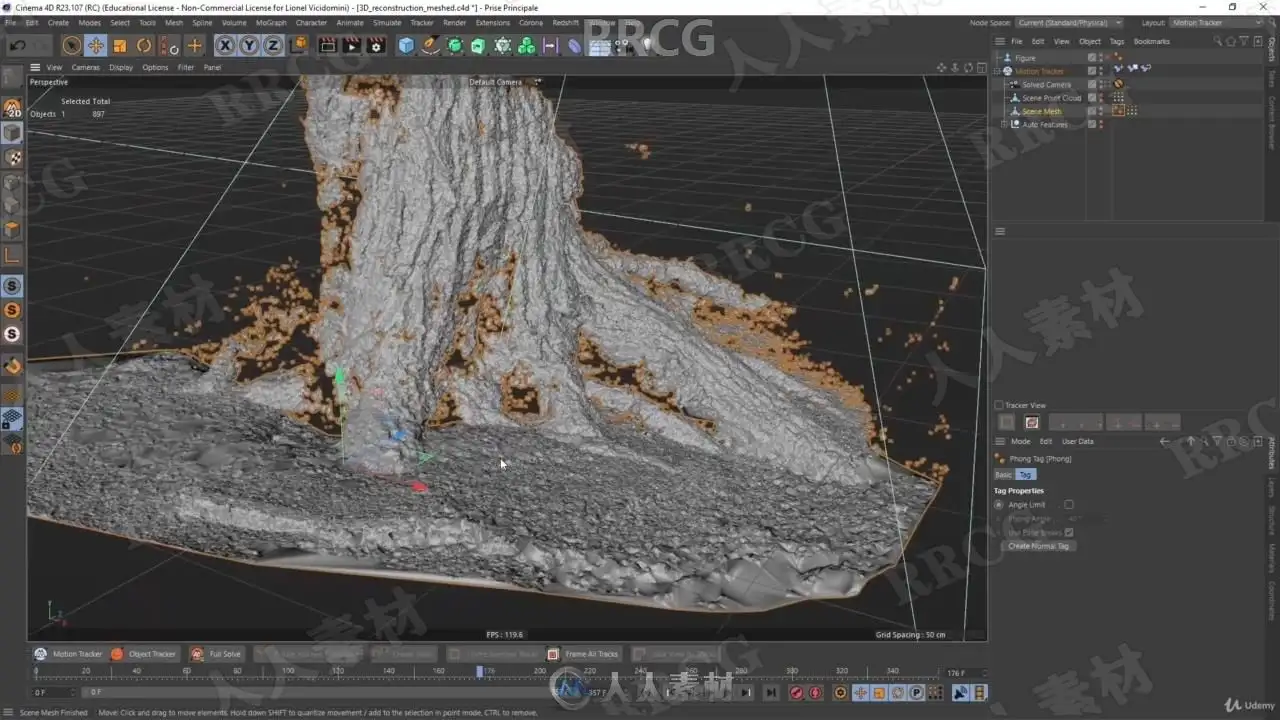Select the Rotate tool icon
This screenshot has height=720, width=1280.
click(144, 45)
